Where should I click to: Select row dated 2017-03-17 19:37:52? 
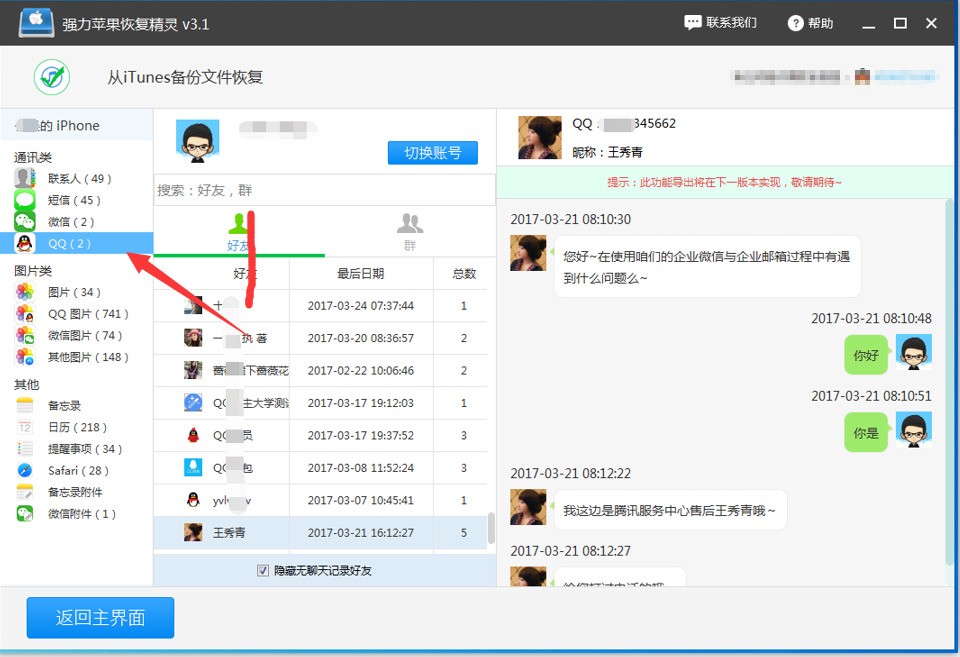tap(320, 435)
